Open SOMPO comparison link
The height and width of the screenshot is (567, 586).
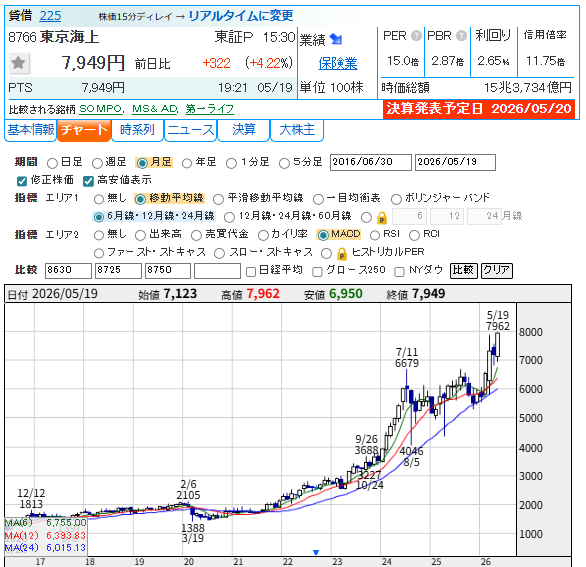(101, 109)
